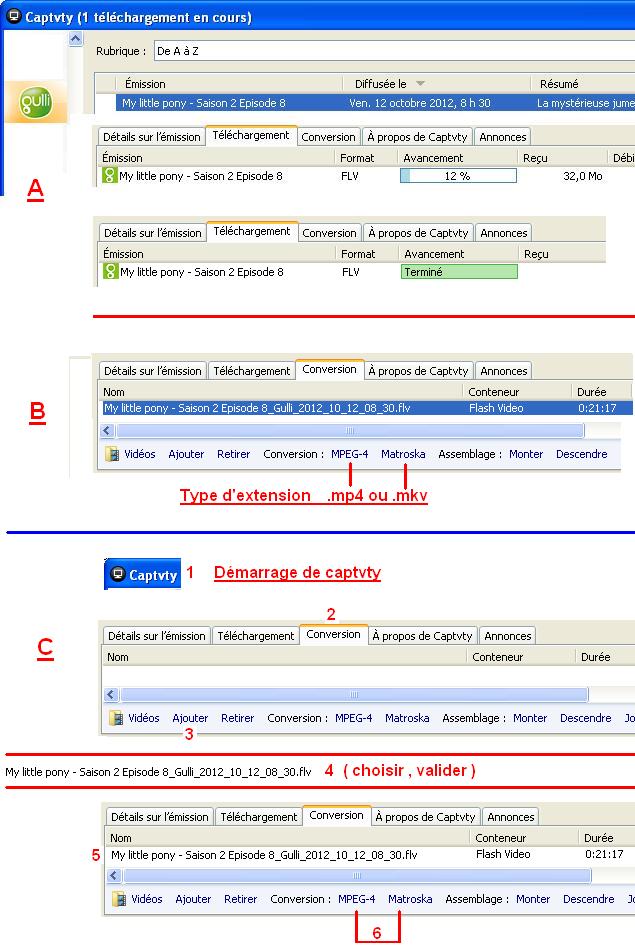Screen dimensions: 635x951
Task: Select the Téléchargement tab above the 12 % download
Action: point(251,135)
